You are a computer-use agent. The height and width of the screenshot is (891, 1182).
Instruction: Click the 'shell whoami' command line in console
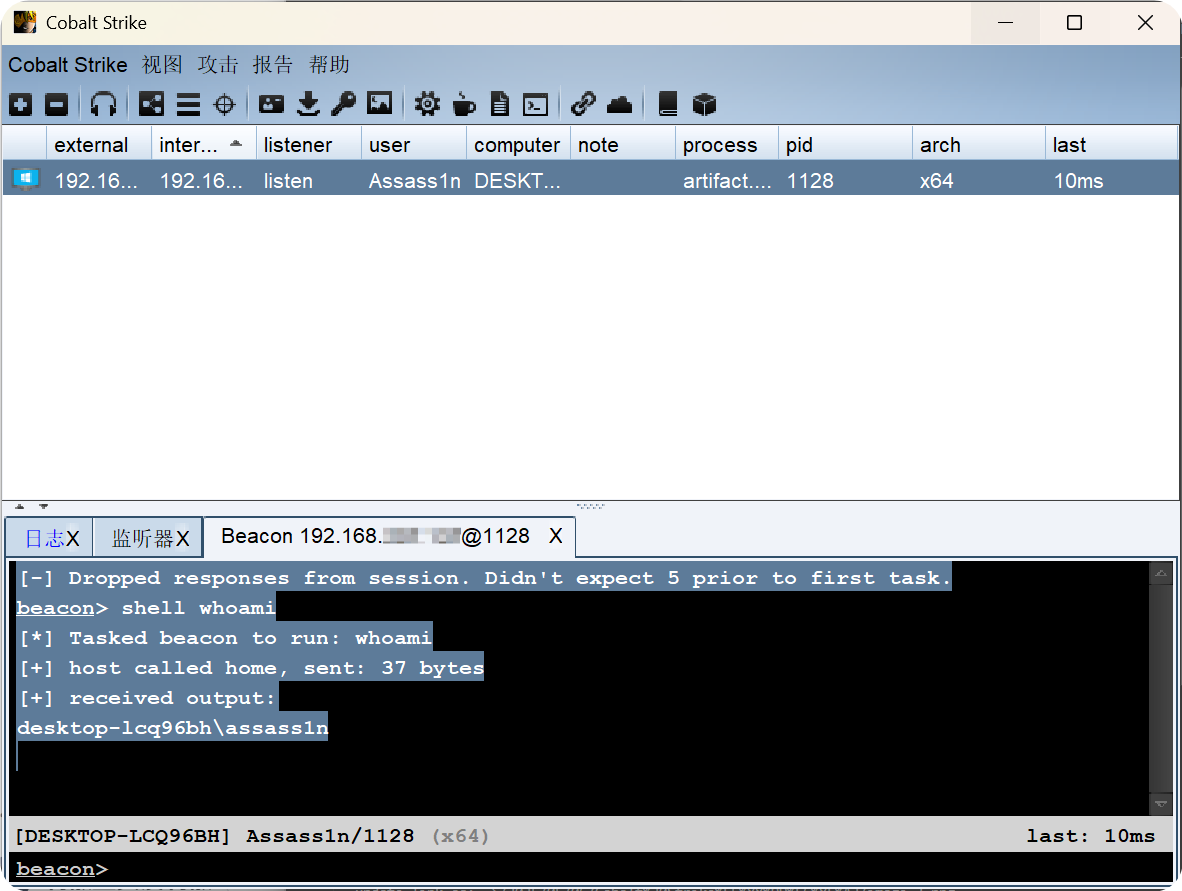pos(146,608)
